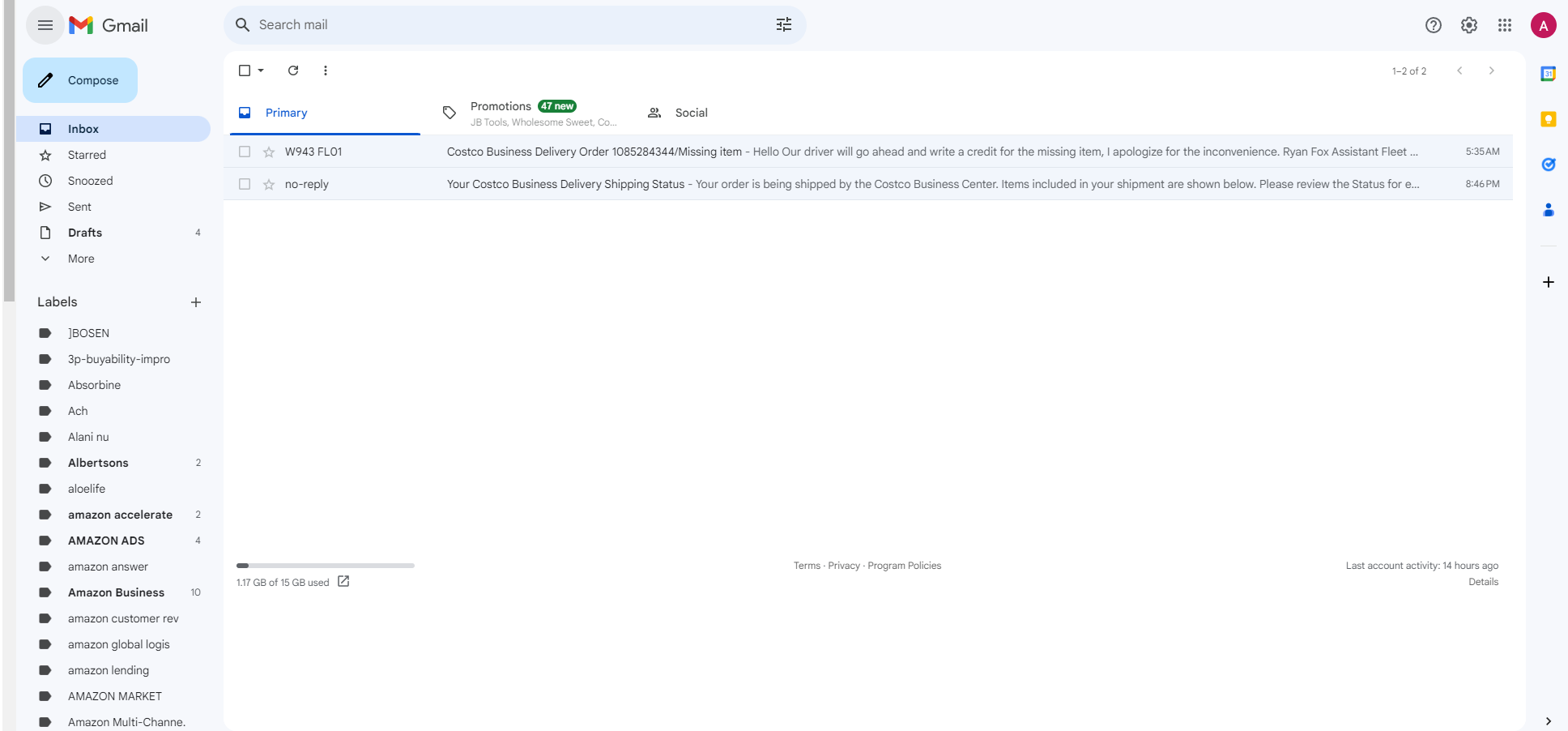Open the Sent folder
This screenshot has height=731, width=1568.
pyautogui.click(x=113, y=207)
